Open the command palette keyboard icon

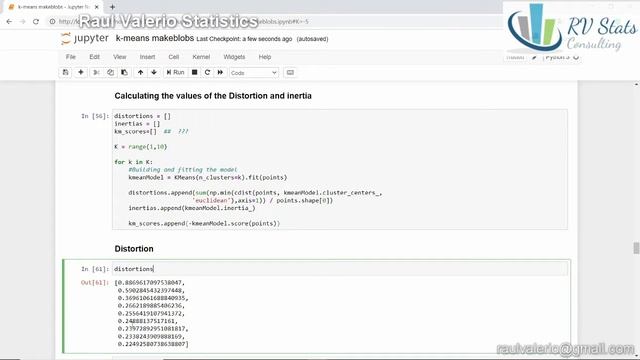(290, 72)
